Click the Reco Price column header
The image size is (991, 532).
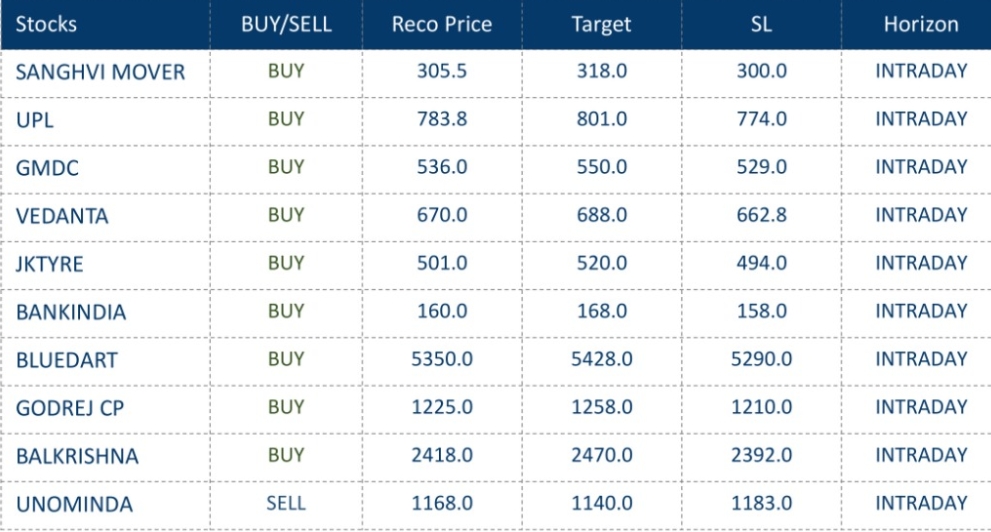[x=441, y=24]
